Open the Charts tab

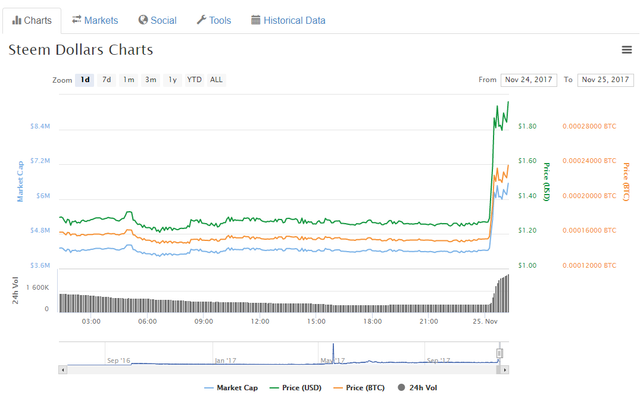32,20
